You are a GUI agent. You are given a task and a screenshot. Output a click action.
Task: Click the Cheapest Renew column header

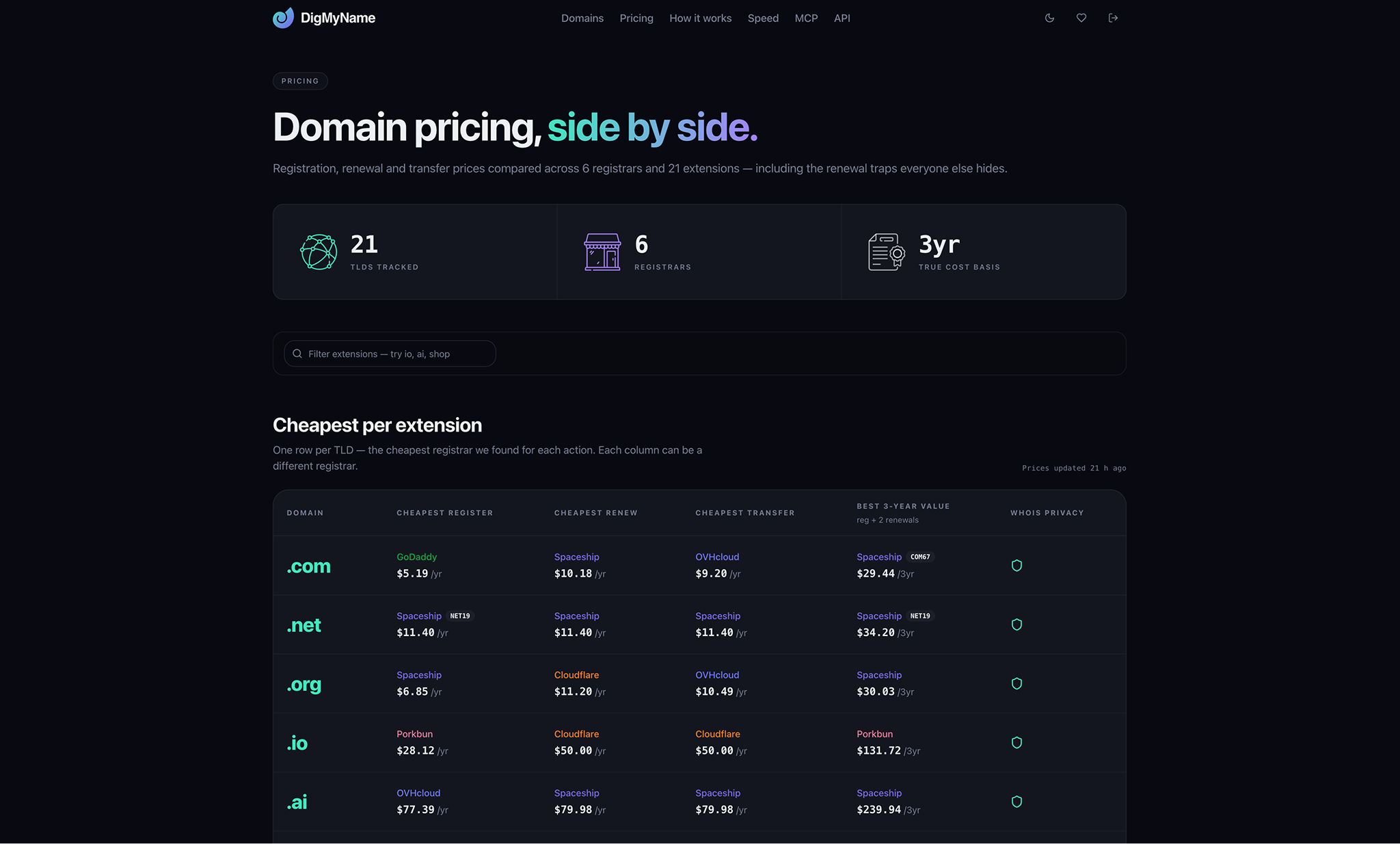pyautogui.click(x=595, y=513)
